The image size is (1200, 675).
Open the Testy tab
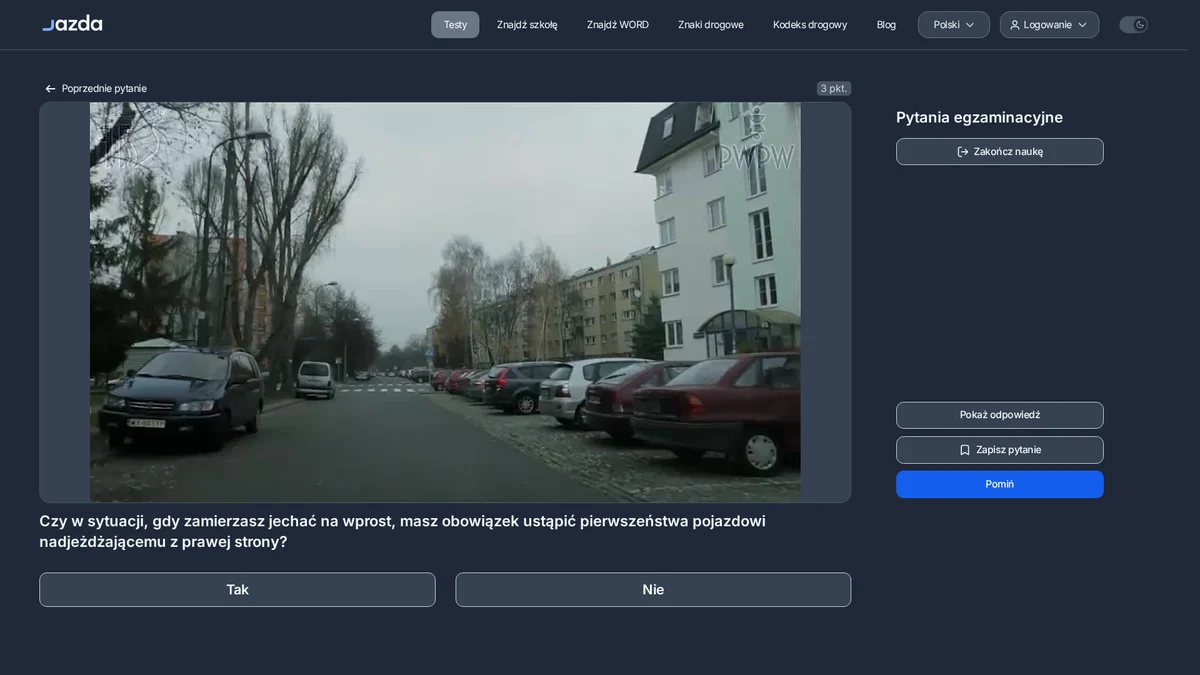455,25
